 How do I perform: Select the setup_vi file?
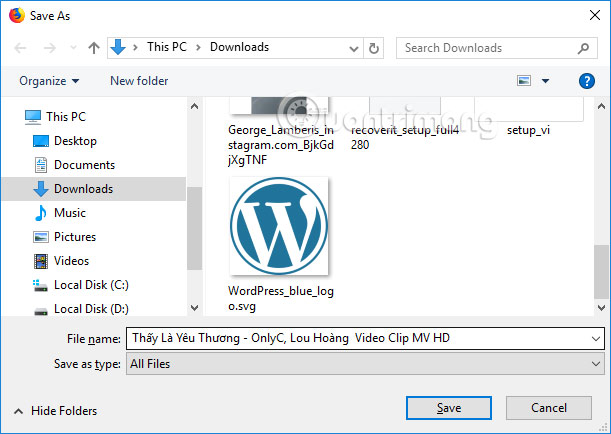tap(528, 130)
